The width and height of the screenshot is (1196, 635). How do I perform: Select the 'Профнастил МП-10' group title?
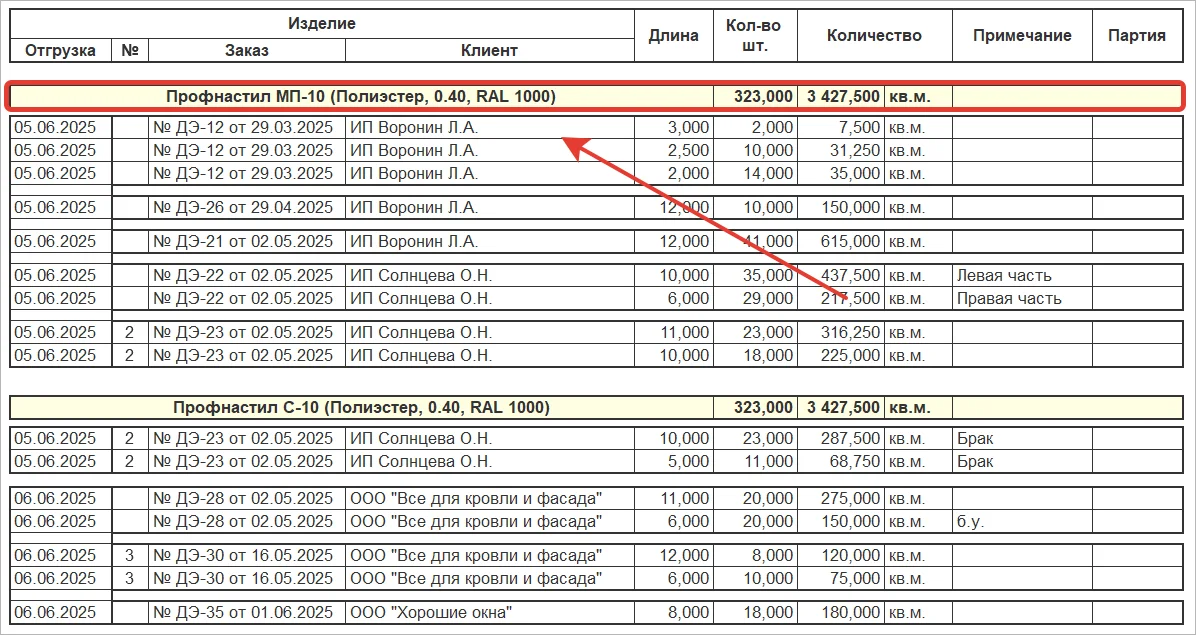361,97
